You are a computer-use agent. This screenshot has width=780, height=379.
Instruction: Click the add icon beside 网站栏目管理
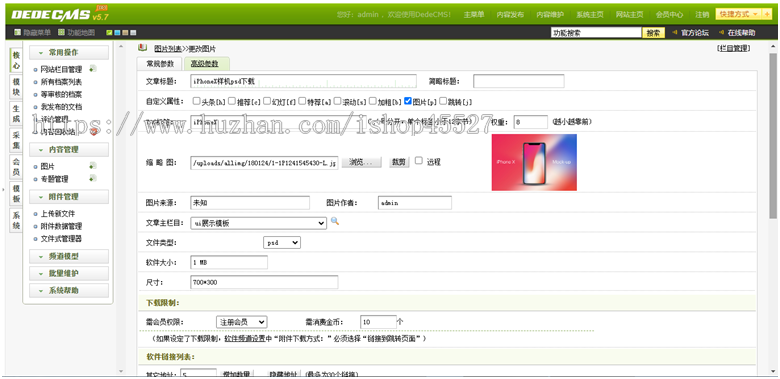pos(93,69)
